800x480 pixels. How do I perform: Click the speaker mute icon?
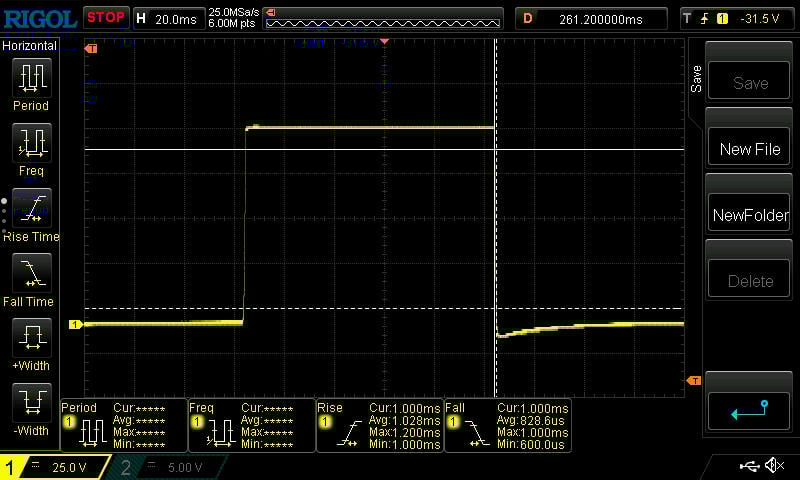pos(774,466)
